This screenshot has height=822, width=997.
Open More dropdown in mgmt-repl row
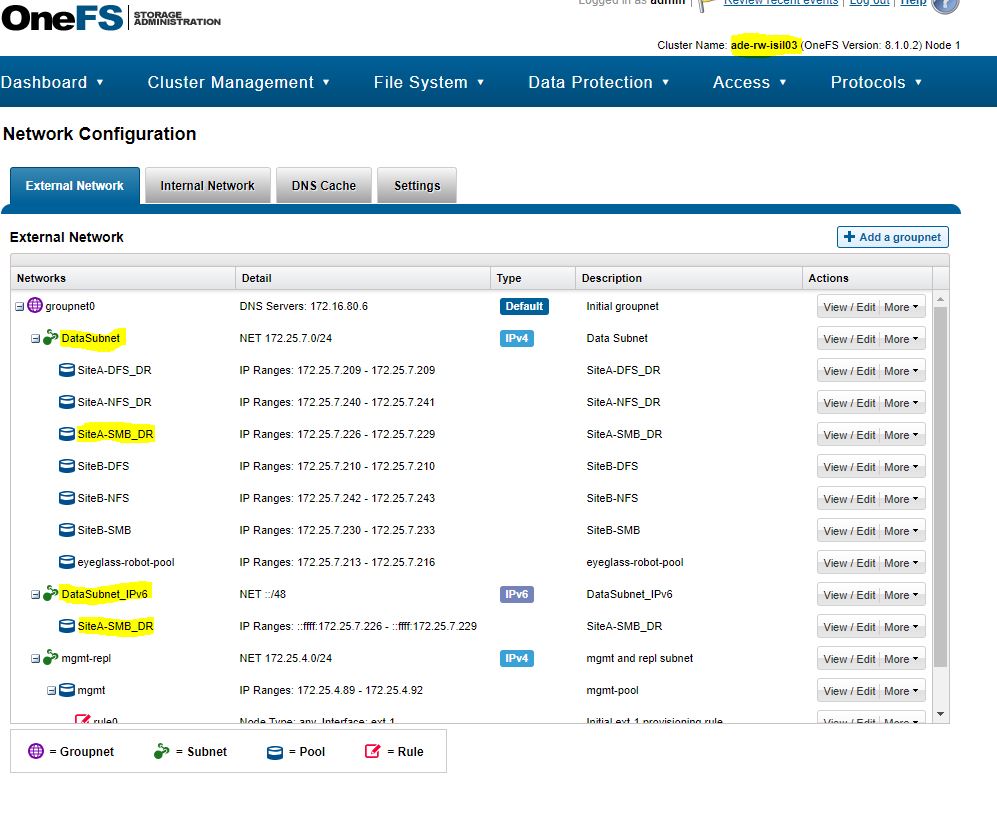[902, 659]
